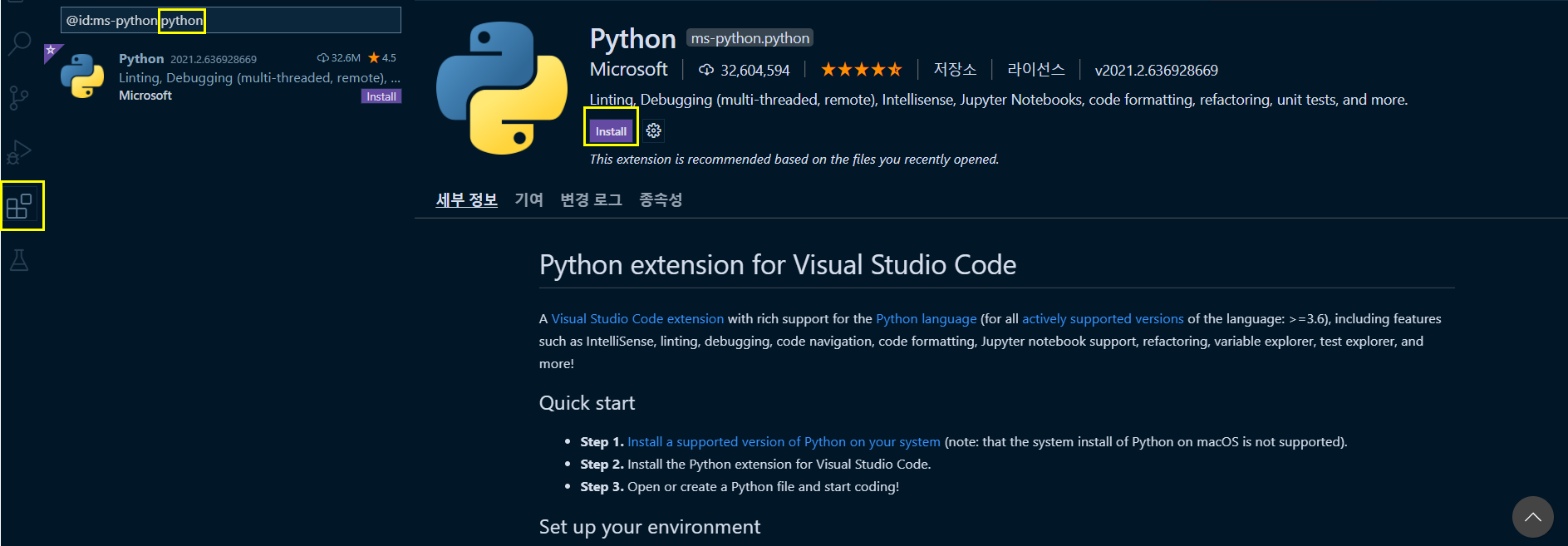Click the Step 2 instruction line
This screenshot has width=1568, height=546.
click(x=755, y=465)
